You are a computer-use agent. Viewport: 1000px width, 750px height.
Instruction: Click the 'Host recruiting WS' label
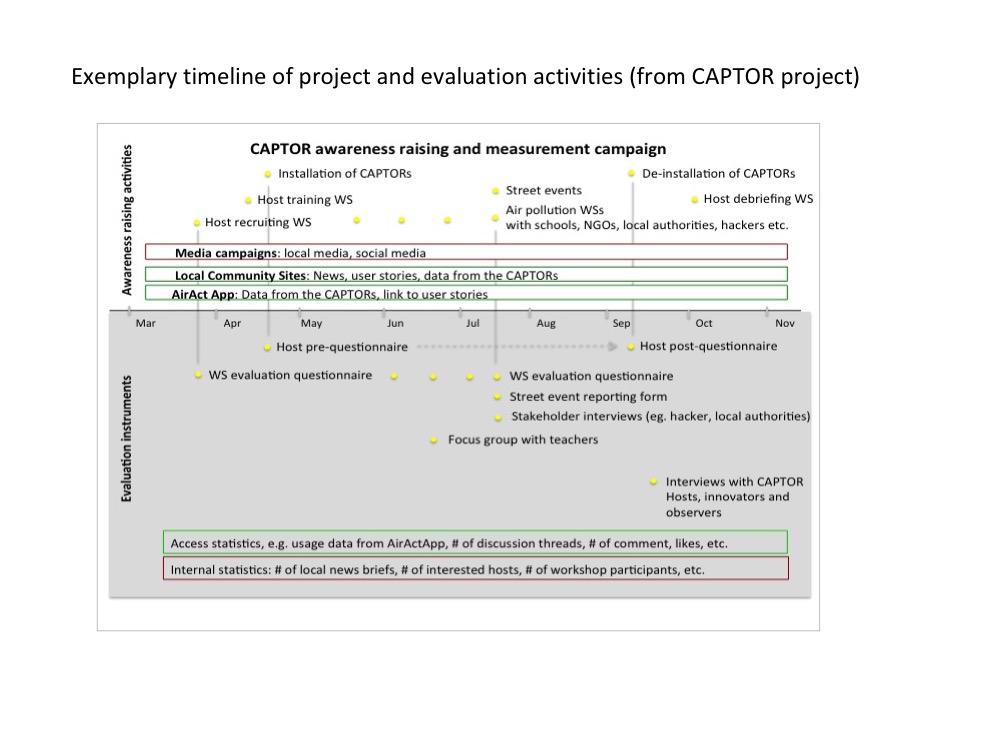tap(258, 222)
